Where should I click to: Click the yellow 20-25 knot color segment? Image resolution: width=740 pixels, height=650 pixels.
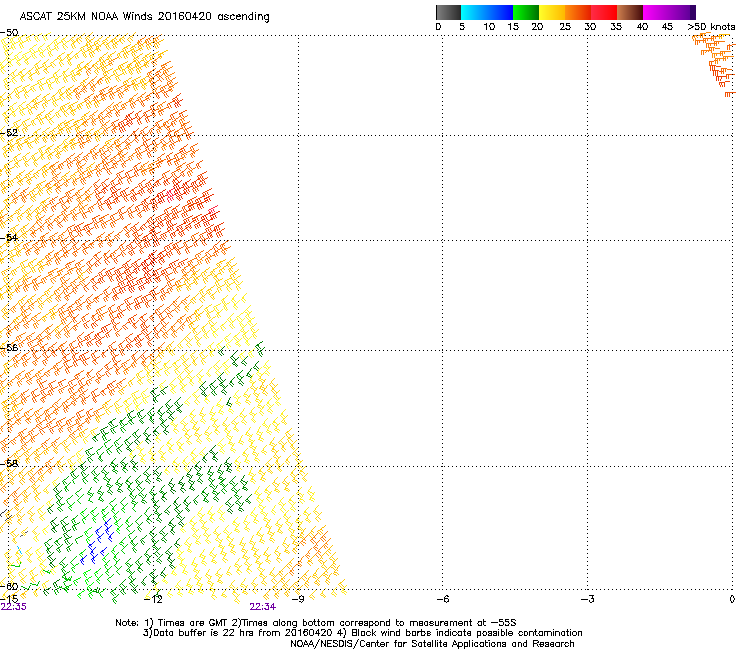click(x=552, y=12)
